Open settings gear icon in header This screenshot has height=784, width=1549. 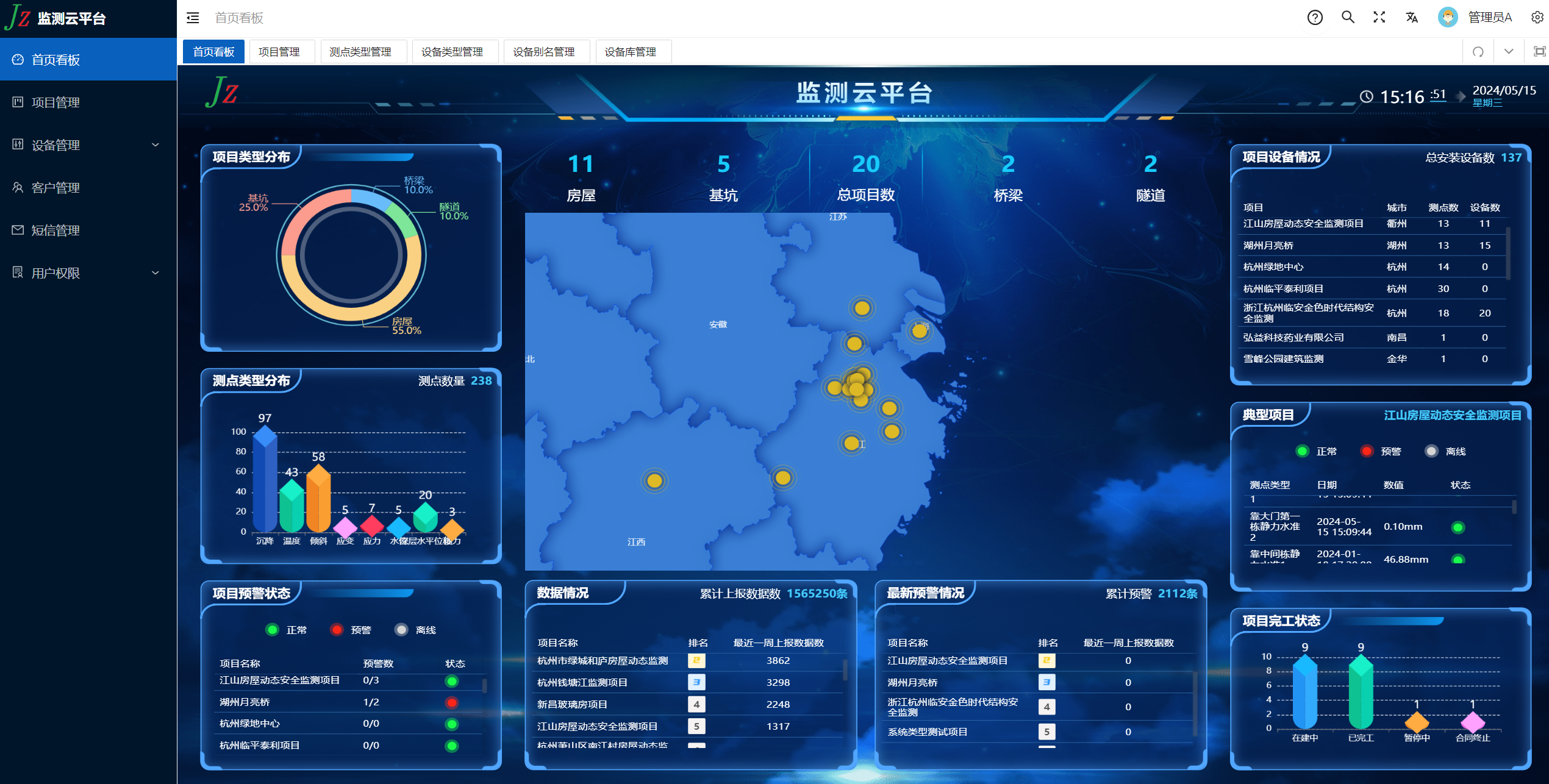tap(1537, 18)
